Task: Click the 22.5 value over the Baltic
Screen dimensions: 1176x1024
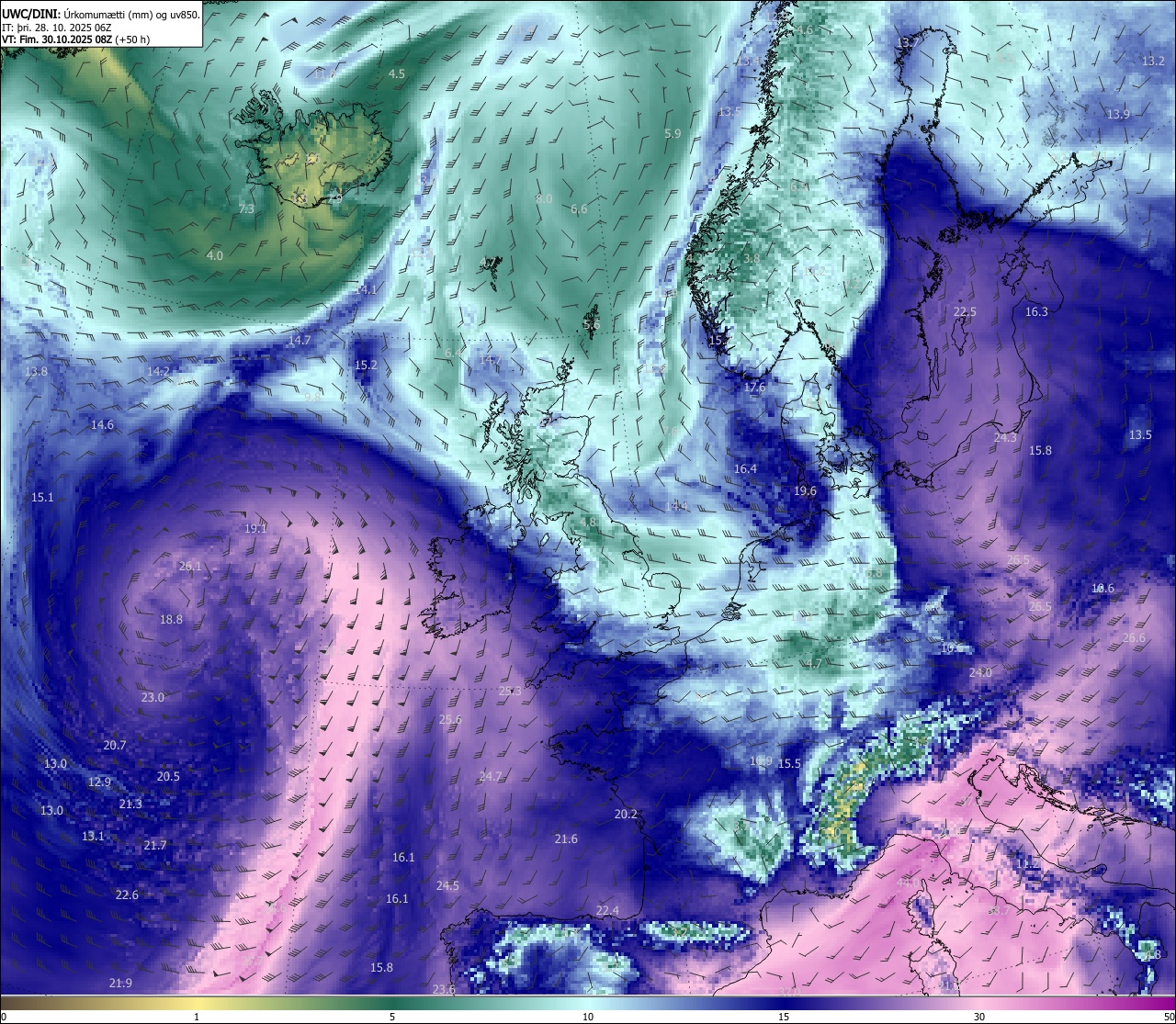Action: [965, 312]
